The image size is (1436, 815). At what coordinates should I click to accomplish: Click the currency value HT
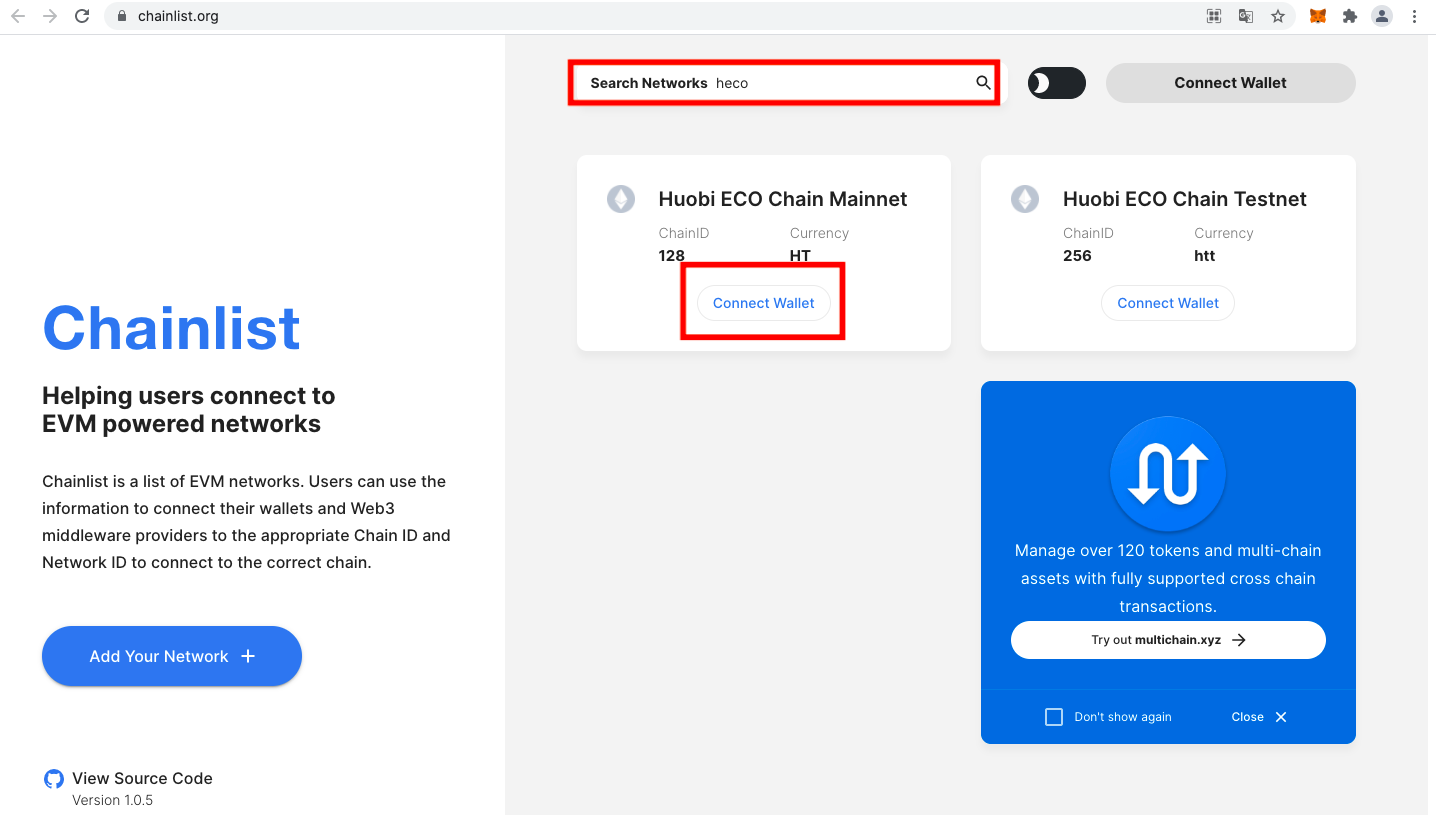[800, 256]
